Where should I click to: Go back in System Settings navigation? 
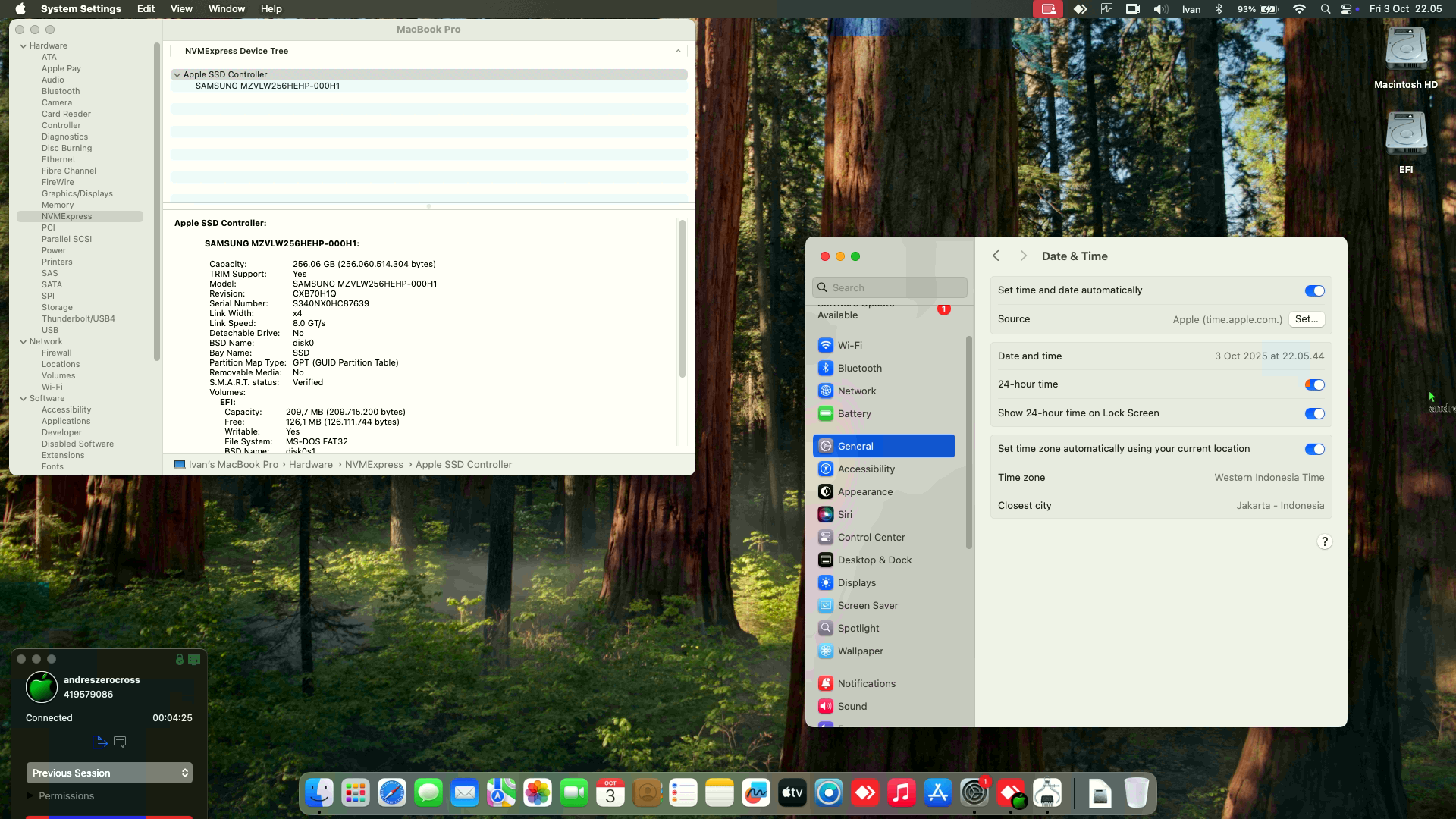(x=996, y=256)
